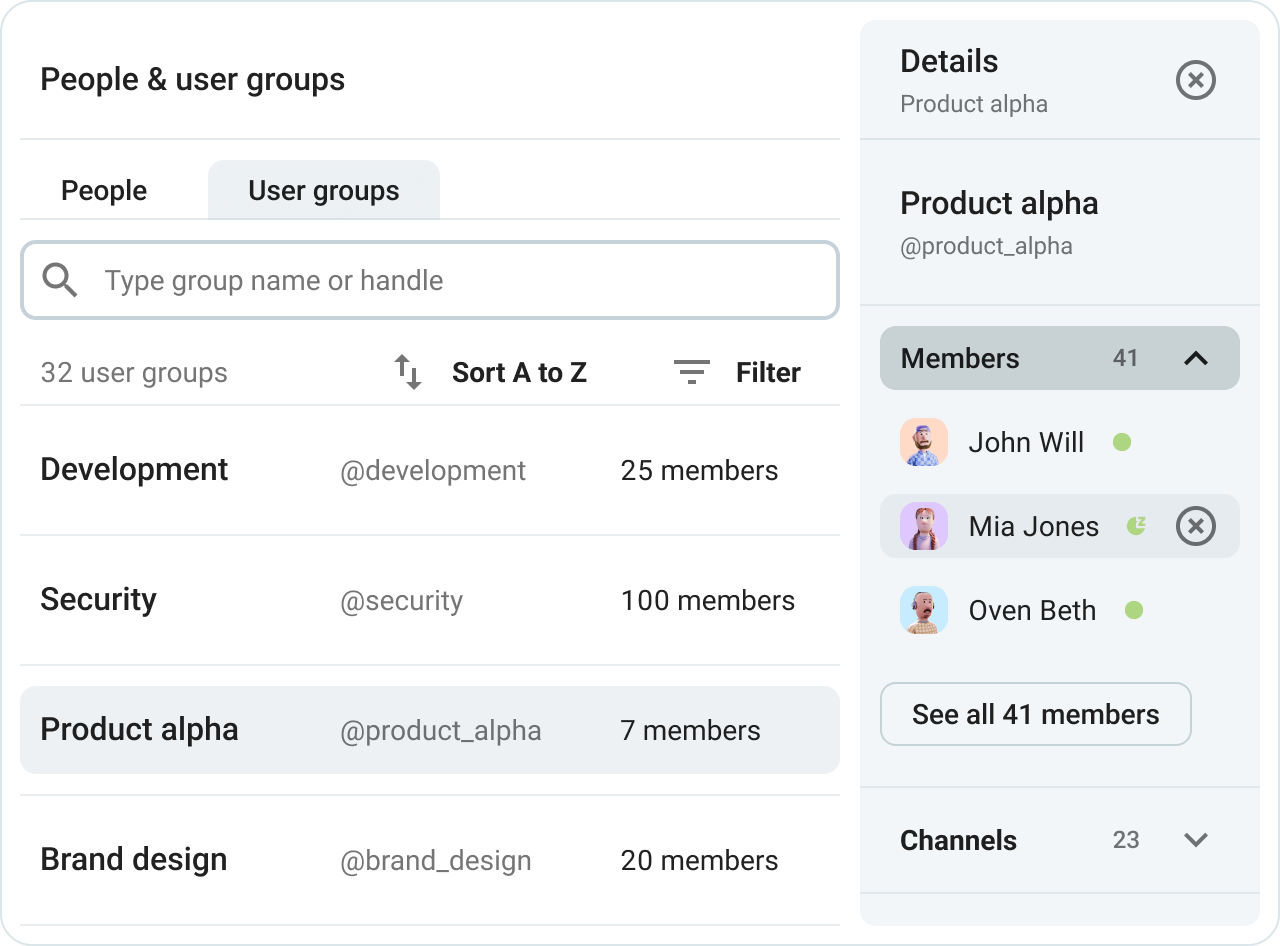
Task: Click Mia Jones's avatar
Action: click(923, 525)
